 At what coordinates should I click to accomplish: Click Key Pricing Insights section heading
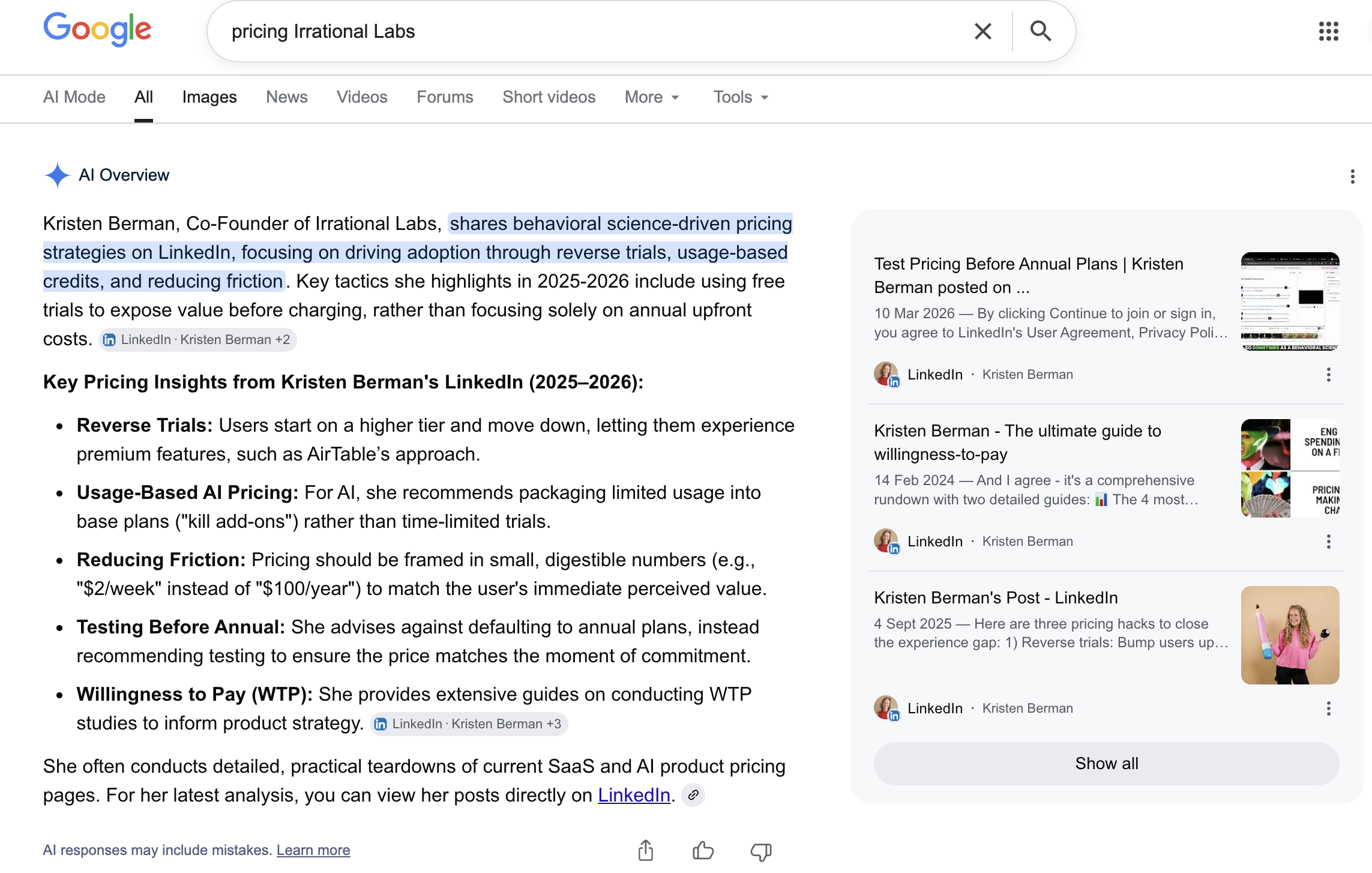point(343,382)
